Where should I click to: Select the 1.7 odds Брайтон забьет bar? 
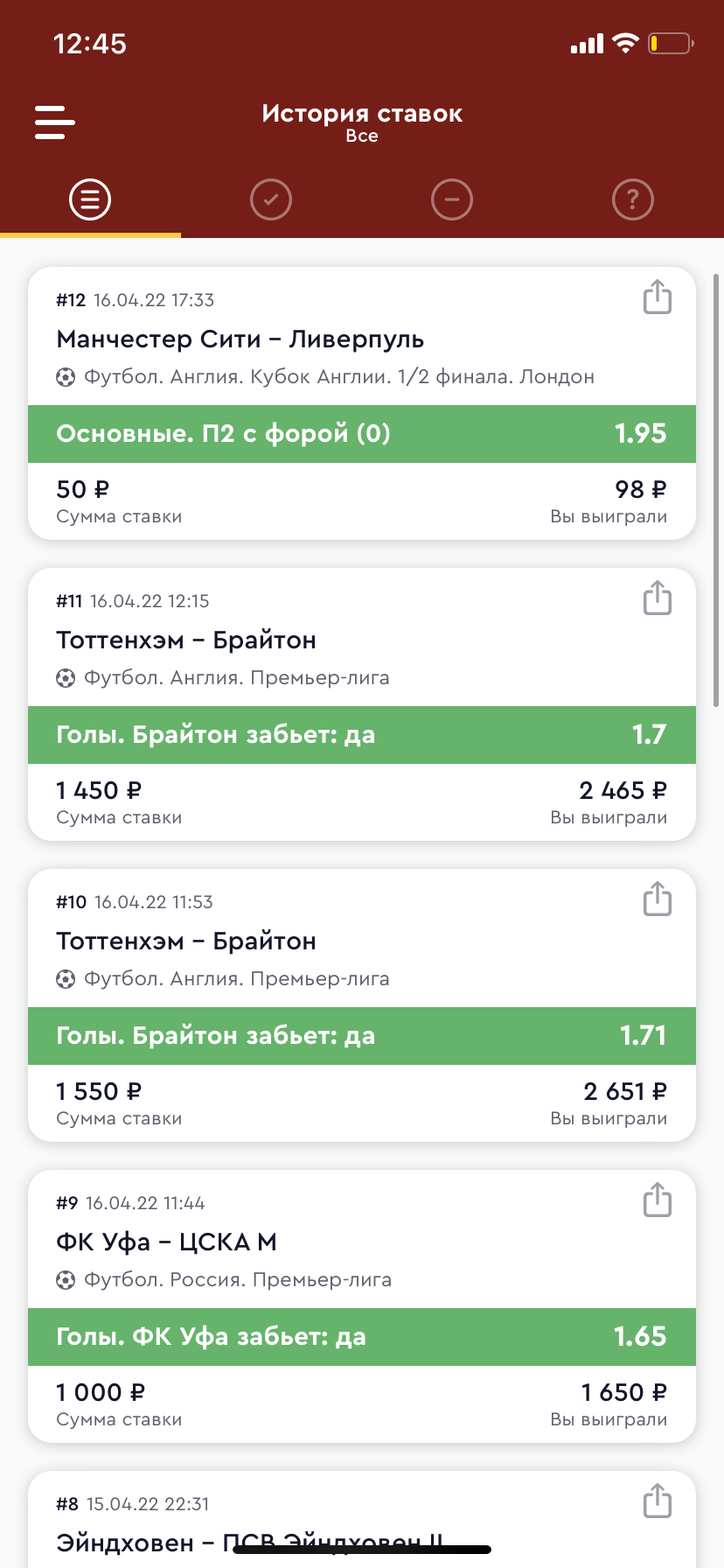362,735
